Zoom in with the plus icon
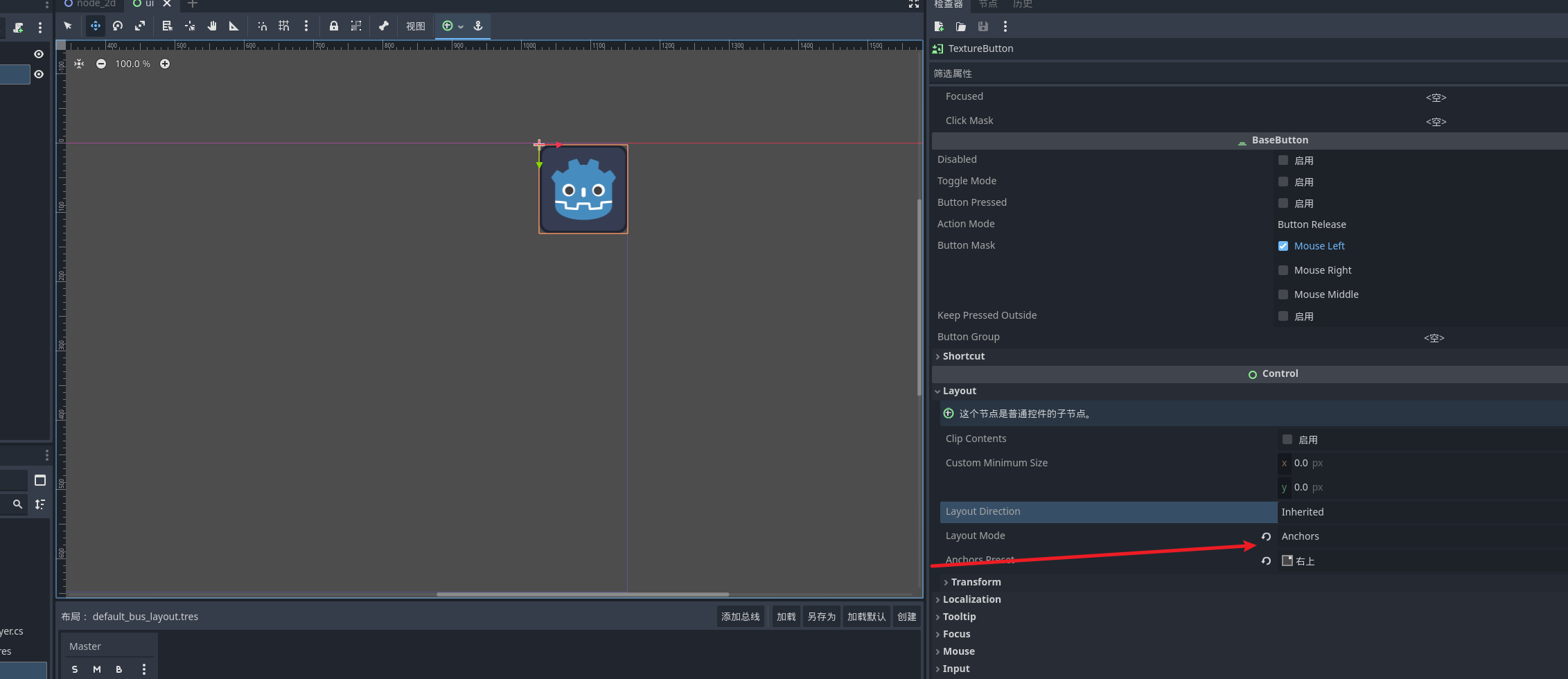Image resolution: width=1568 pixels, height=679 pixels. pyautogui.click(x=165, y=64)
